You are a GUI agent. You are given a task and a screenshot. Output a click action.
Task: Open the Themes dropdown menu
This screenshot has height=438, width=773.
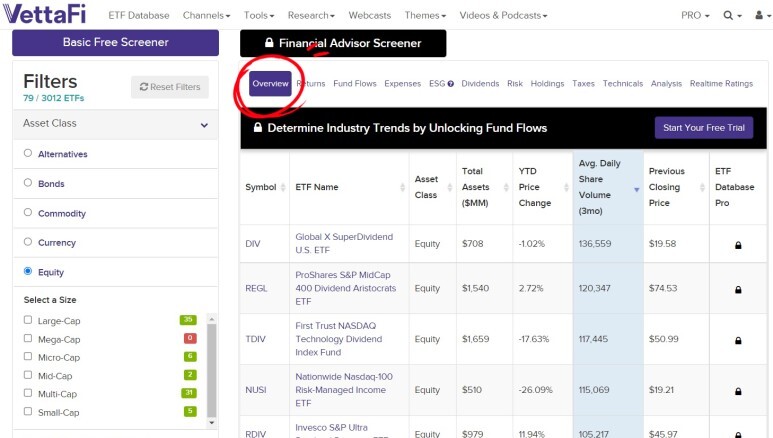coord(425,15)
